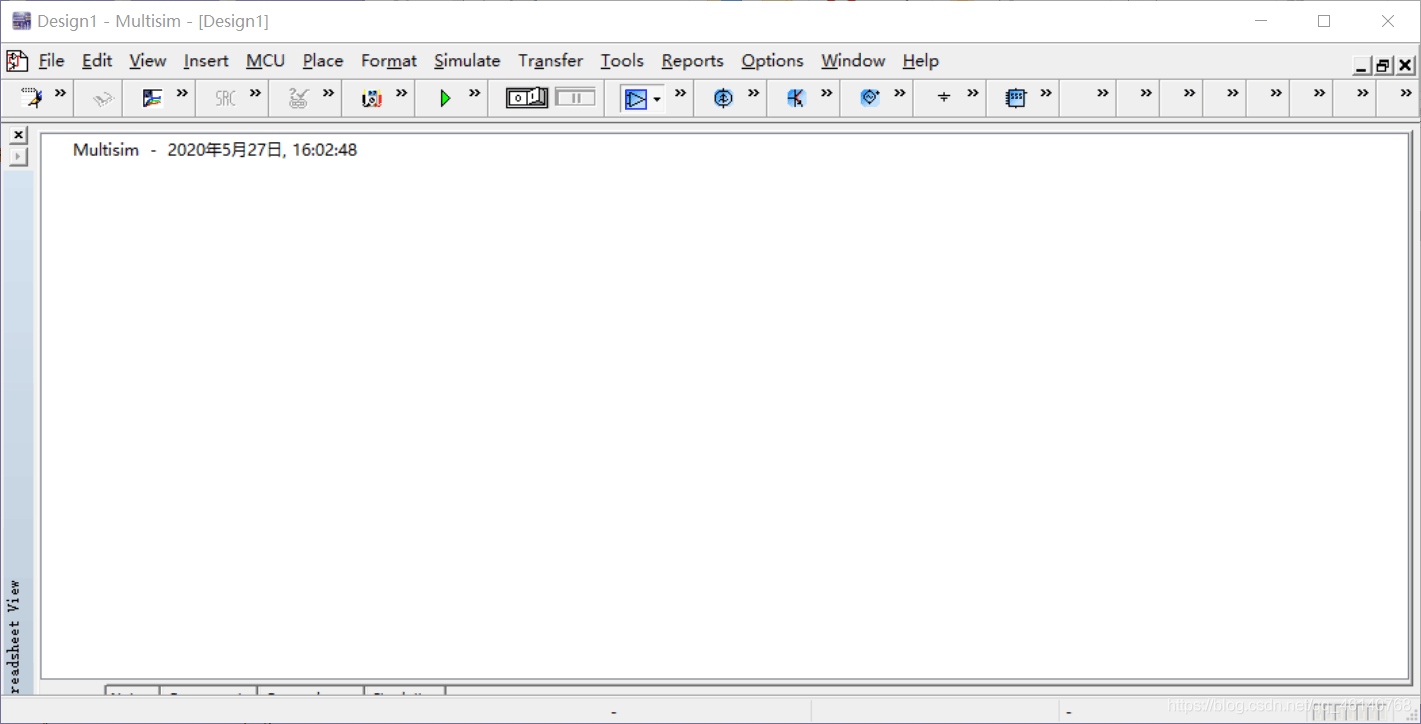
Task: Minimize the Design1 document window
Action: (x=1361, y=66)
